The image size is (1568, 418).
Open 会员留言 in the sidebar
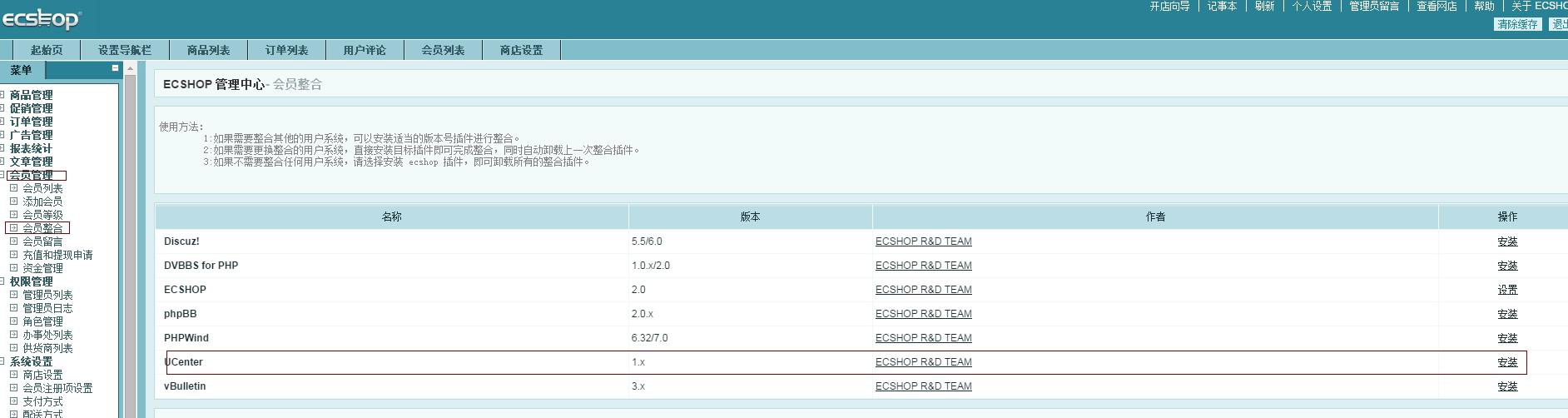pyautogui.click(x=42, y=241)
